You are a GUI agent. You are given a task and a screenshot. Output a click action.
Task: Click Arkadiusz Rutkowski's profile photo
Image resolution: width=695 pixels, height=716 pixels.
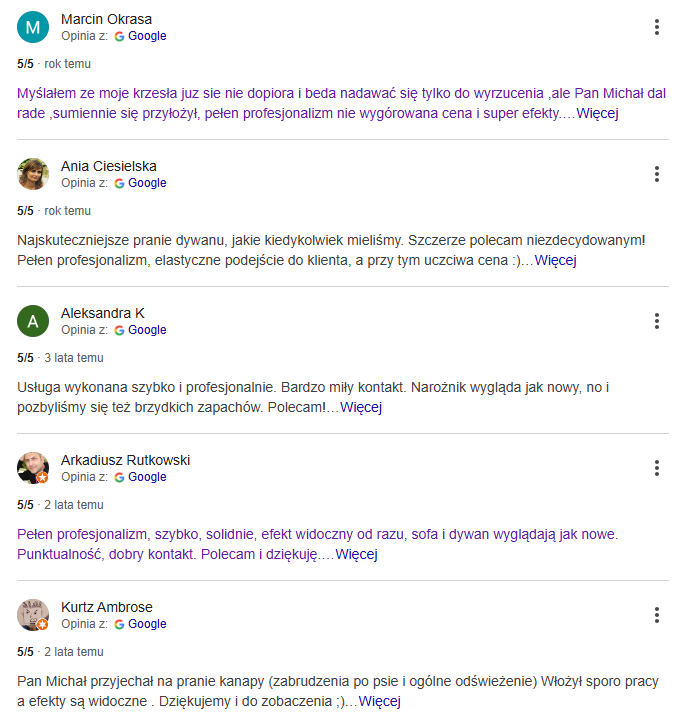(x=33, y=469)
